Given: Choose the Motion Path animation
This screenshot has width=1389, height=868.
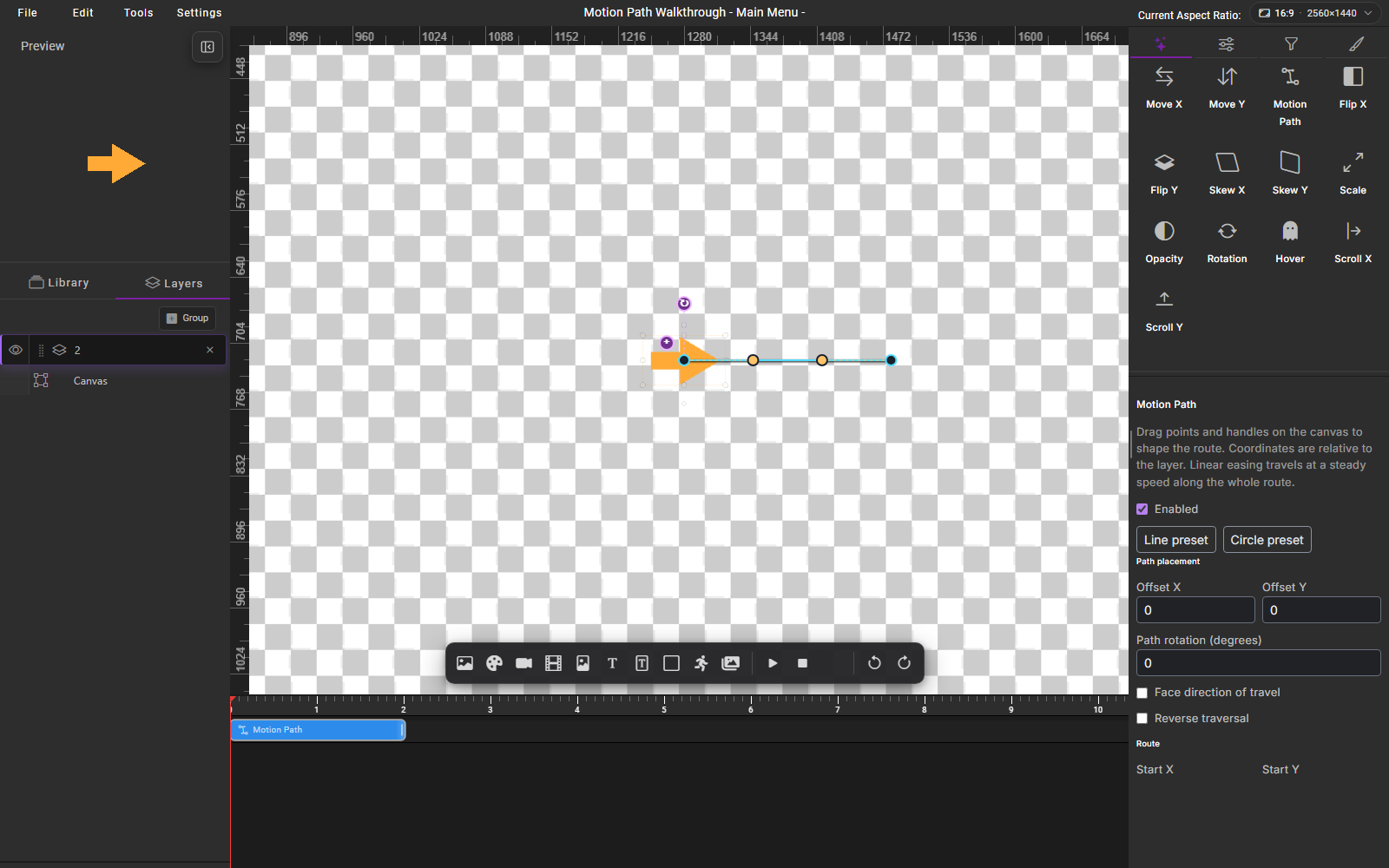Looking at the screenshot, I should 1290,96.
